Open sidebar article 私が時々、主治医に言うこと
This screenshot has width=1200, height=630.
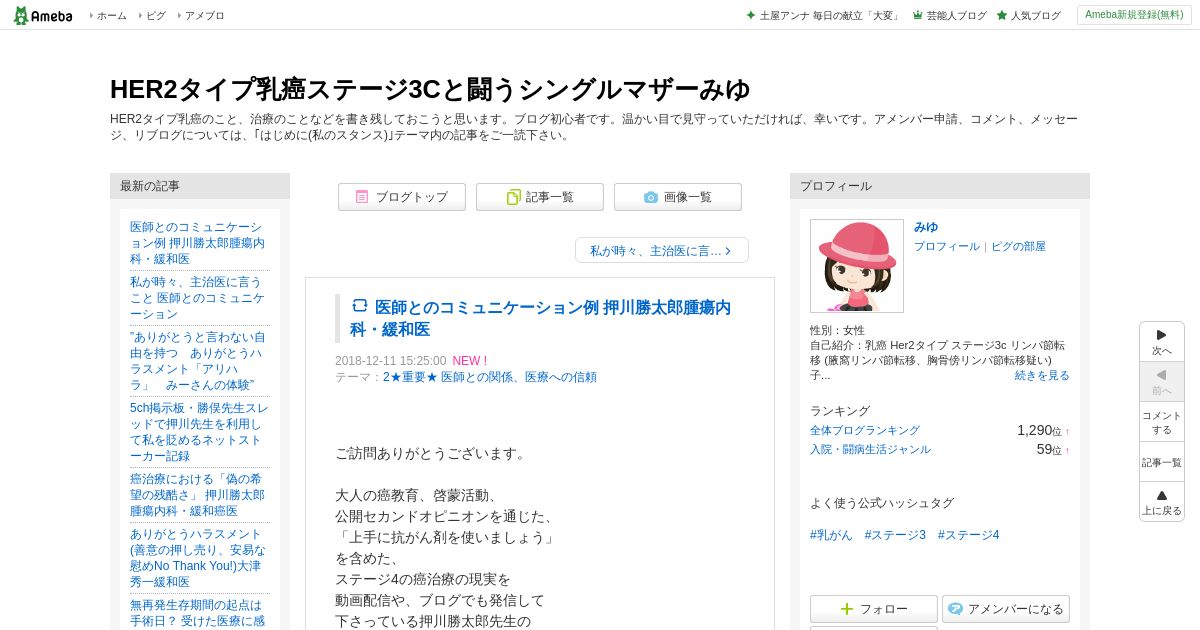198,298
